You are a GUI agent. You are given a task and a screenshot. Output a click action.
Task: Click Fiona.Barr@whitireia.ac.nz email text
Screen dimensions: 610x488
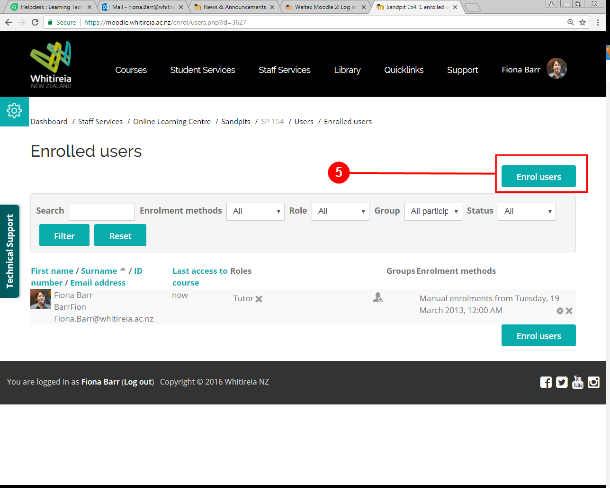click(x=103, y=319)
